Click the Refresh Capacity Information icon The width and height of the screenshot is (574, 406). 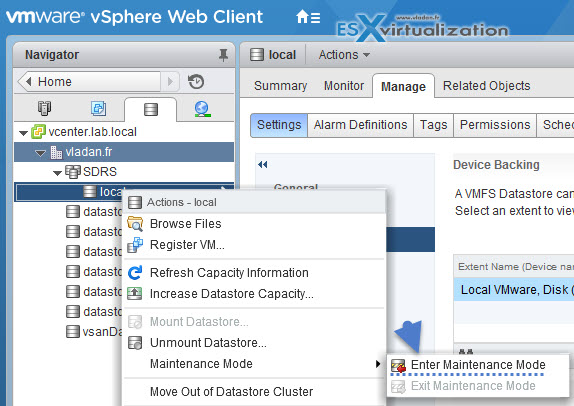tap(135, 273)
